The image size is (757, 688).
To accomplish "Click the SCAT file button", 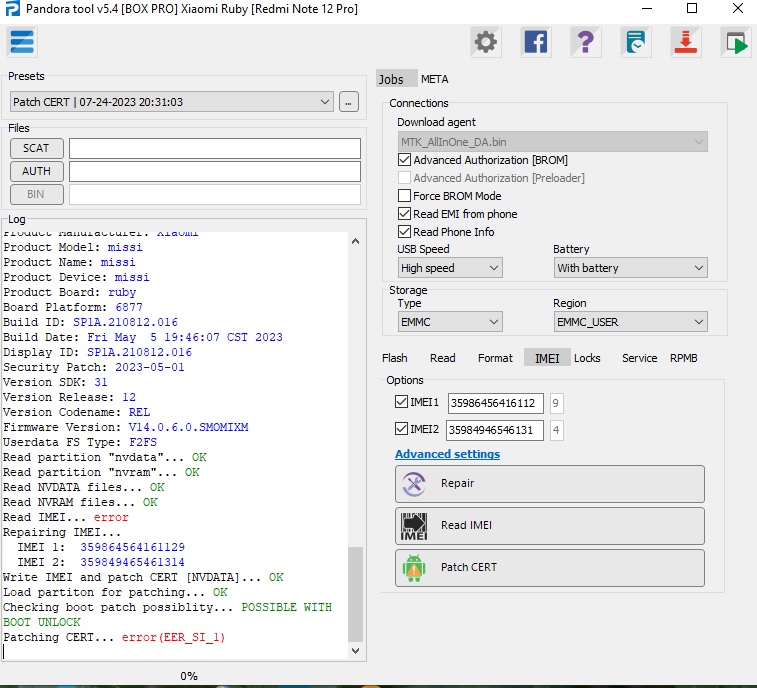I will pos(36,148).
